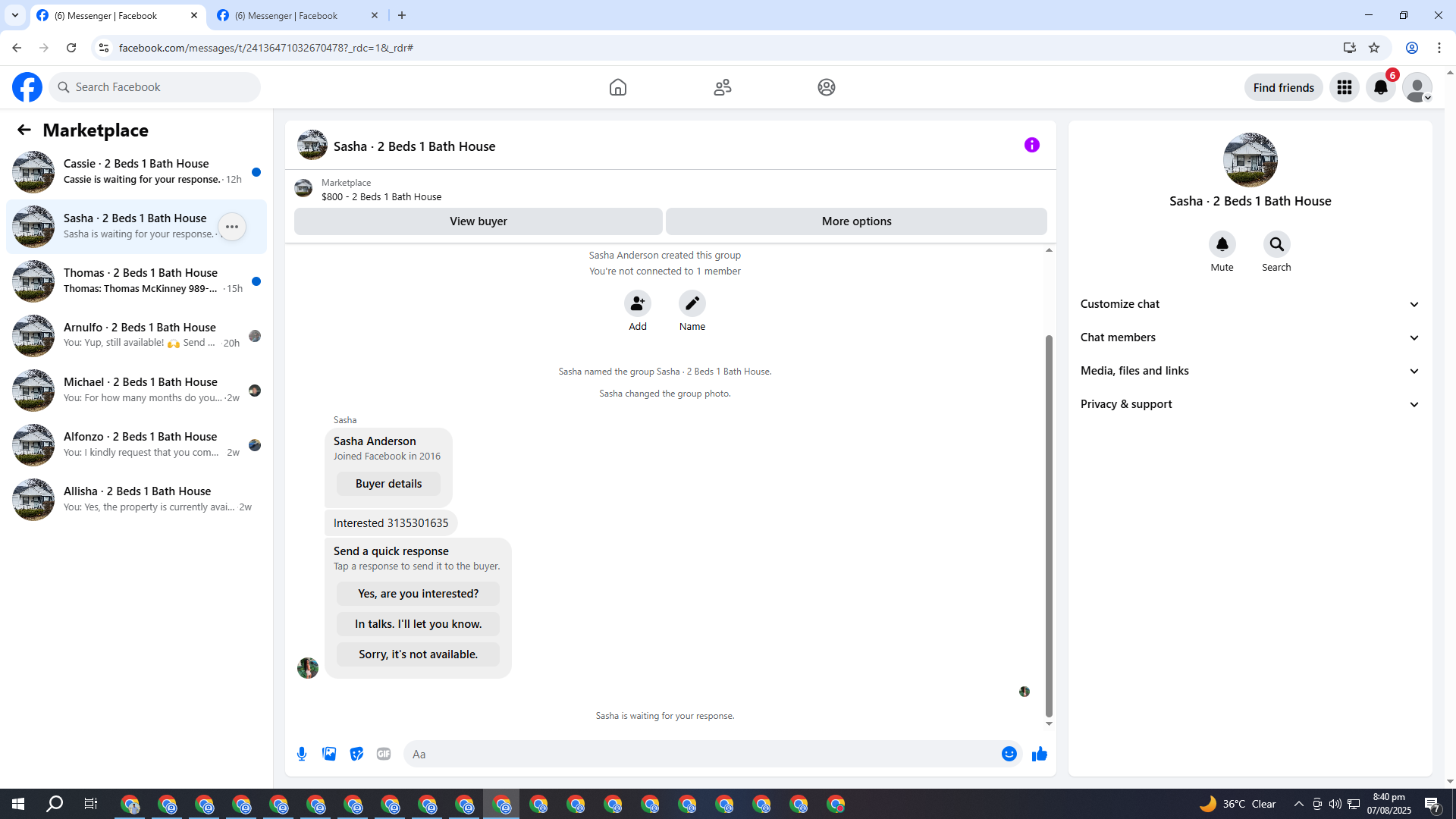Open Alfonzo's 2 Beds 1 Bath House chat
The width and height of the screenshot is (1456, 819).
coord(136,445)
